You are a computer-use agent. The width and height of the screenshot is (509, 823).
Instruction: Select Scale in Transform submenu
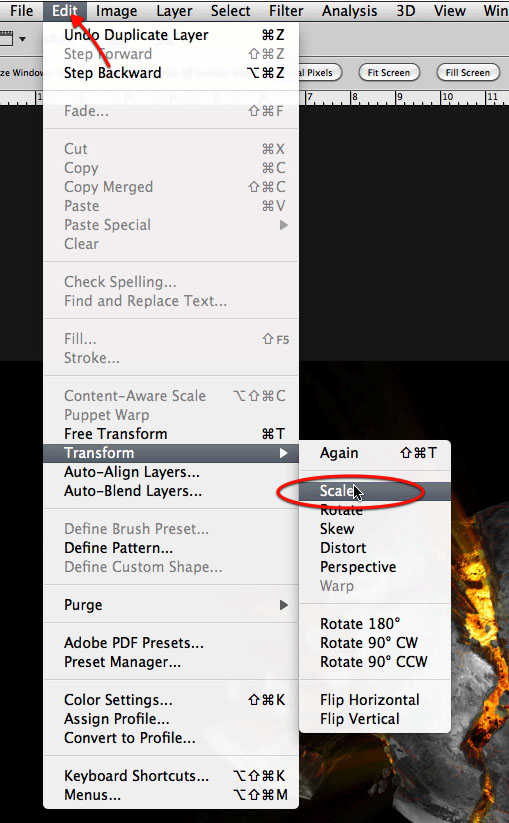tap(375, 491)
